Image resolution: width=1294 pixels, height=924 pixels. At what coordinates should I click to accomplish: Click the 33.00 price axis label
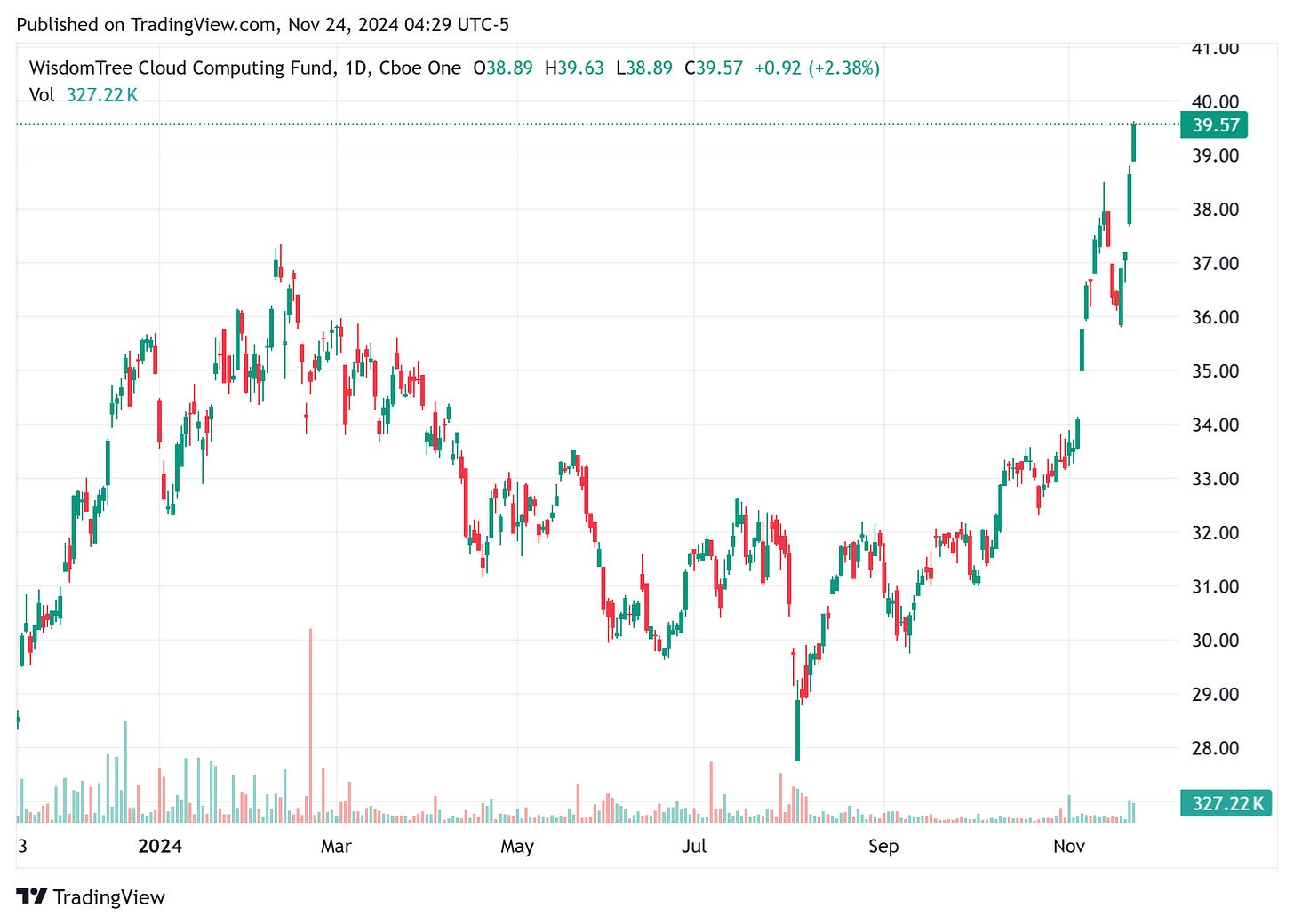1215,479
